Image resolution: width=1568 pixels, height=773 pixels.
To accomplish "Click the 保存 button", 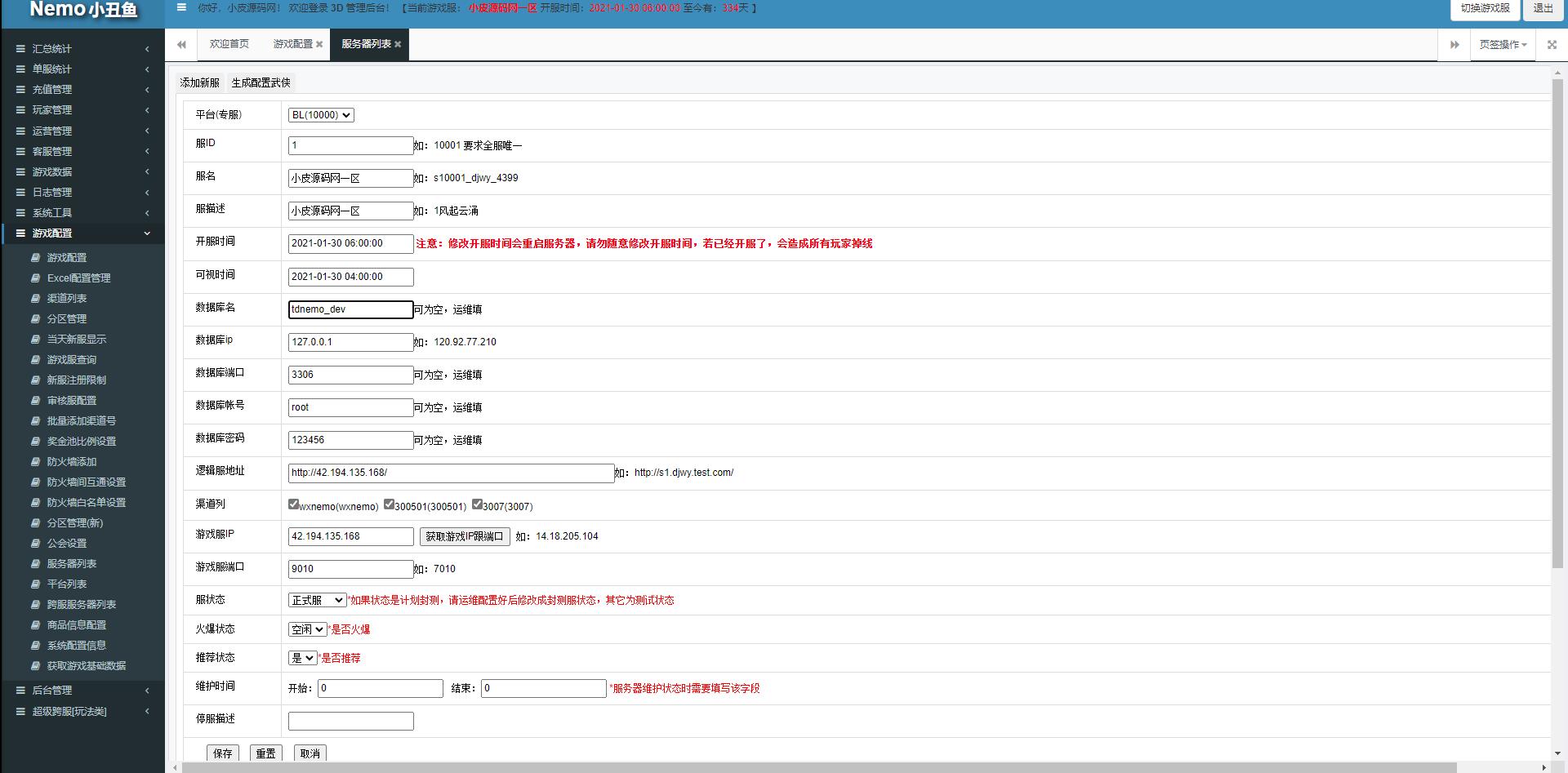I will pos(223,753).
